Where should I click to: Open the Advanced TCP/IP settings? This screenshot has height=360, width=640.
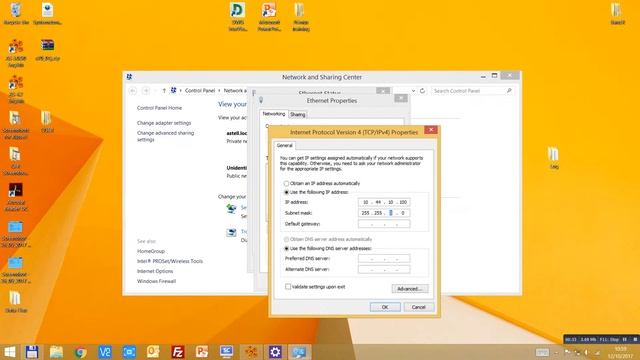point(410,289)
